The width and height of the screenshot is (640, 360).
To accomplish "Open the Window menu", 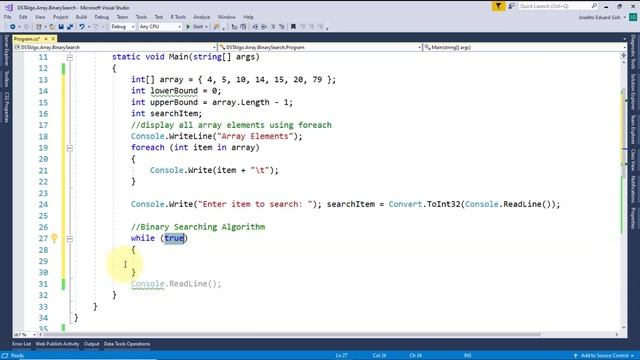I will pos(227,17).
